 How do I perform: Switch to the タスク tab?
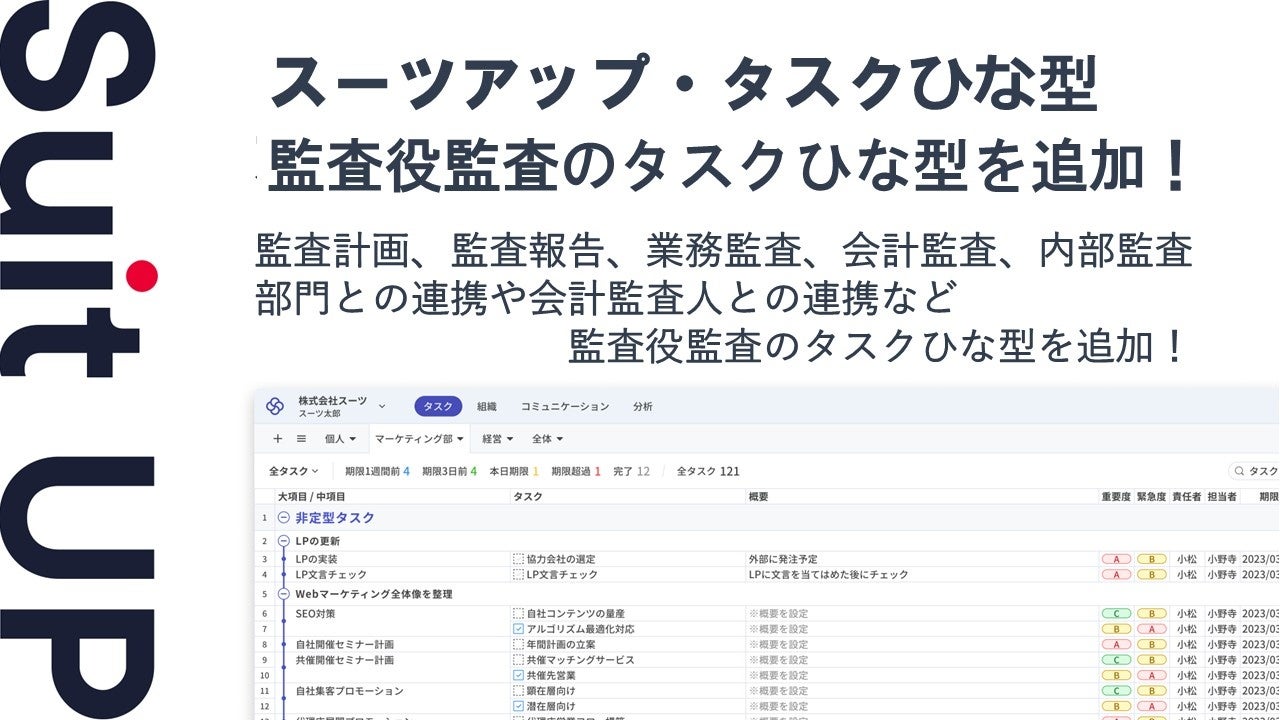point(438,407)
